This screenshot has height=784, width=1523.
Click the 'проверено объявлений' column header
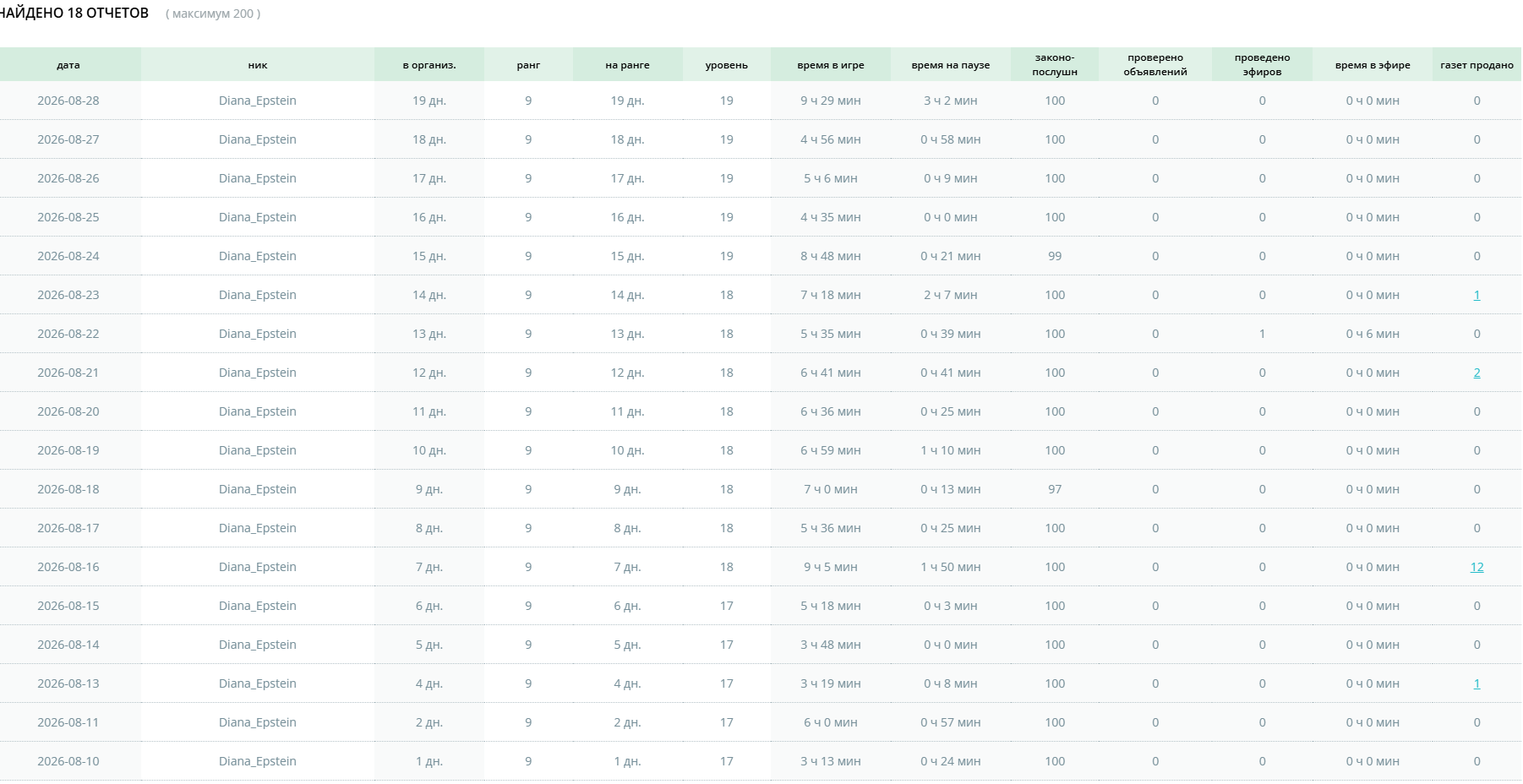tap(1155, 65)
